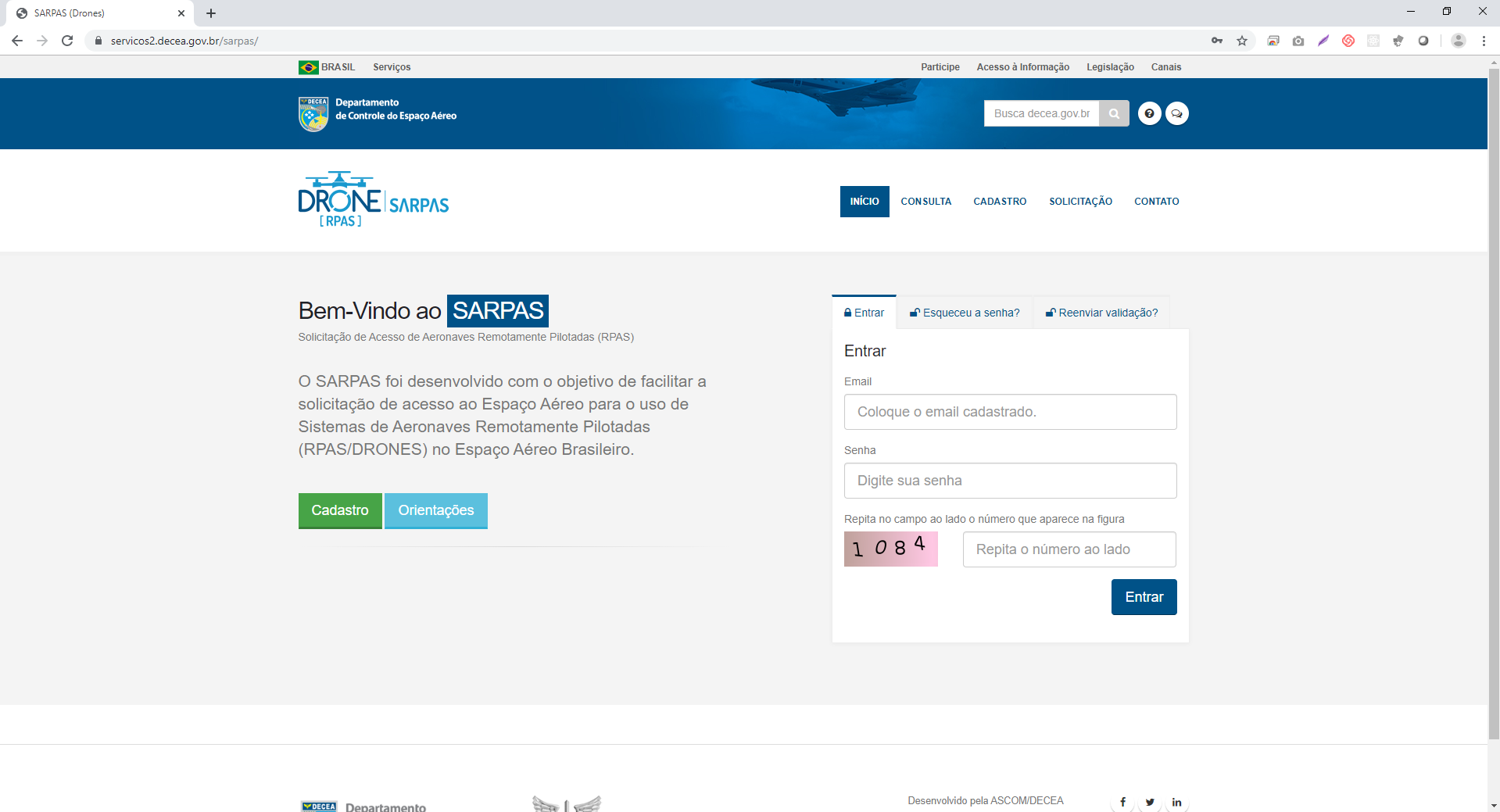This screenshot has width=1500, height=812.
Task: Switch to Reenviar validação? tab
Action: 1102,313
